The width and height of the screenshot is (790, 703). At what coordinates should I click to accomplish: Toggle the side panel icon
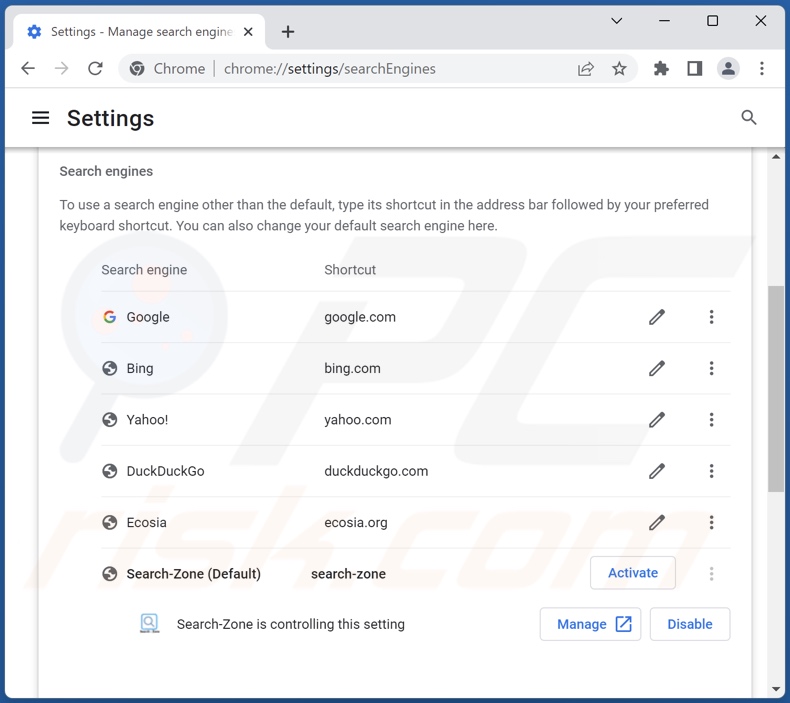[x=695, y=69]
